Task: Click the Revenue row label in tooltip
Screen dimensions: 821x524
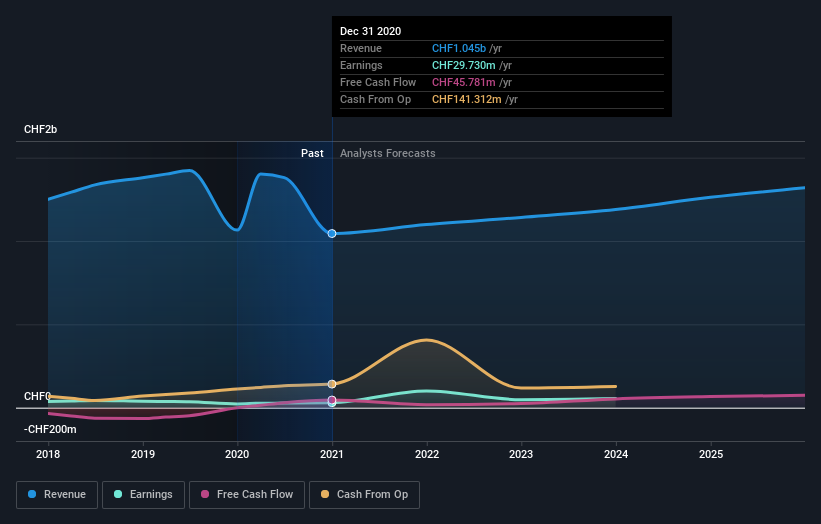Action: pos(361,48)
